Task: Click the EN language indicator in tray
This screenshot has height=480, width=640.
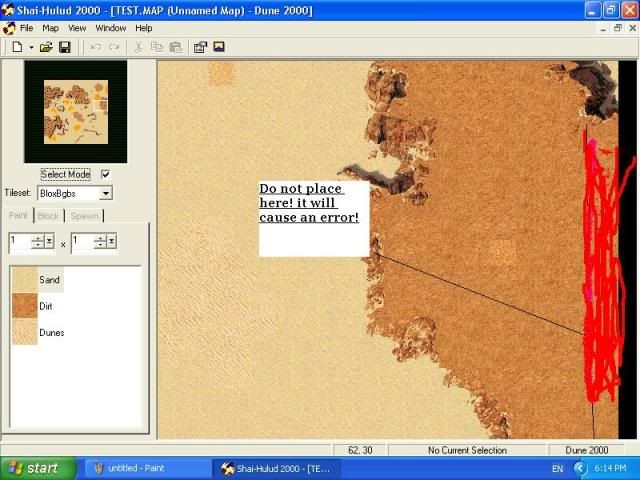Action: (x=557, y=469)
